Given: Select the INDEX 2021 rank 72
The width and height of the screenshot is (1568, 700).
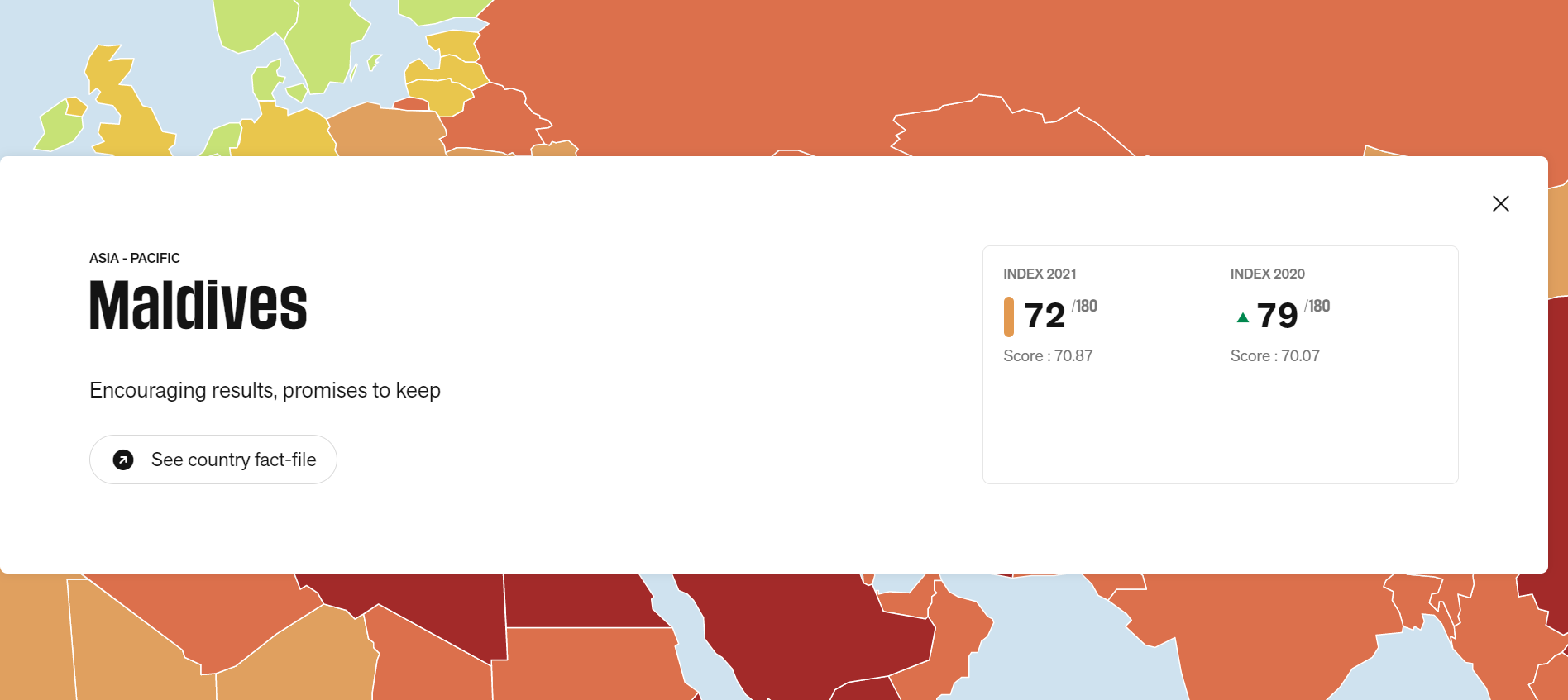Looking at the screenshot, I should [1045, 316].
